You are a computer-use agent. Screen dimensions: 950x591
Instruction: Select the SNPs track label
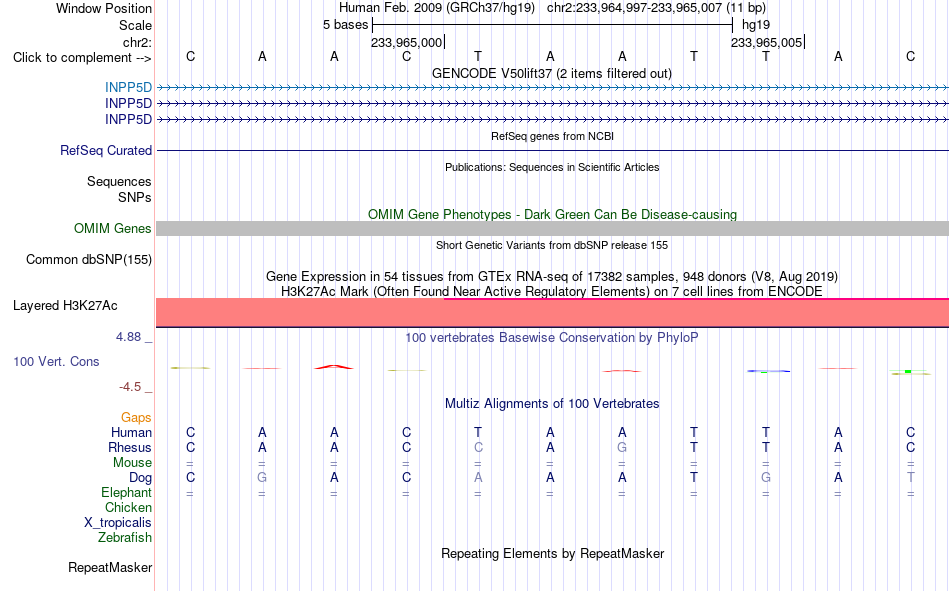tap(135, 197)
